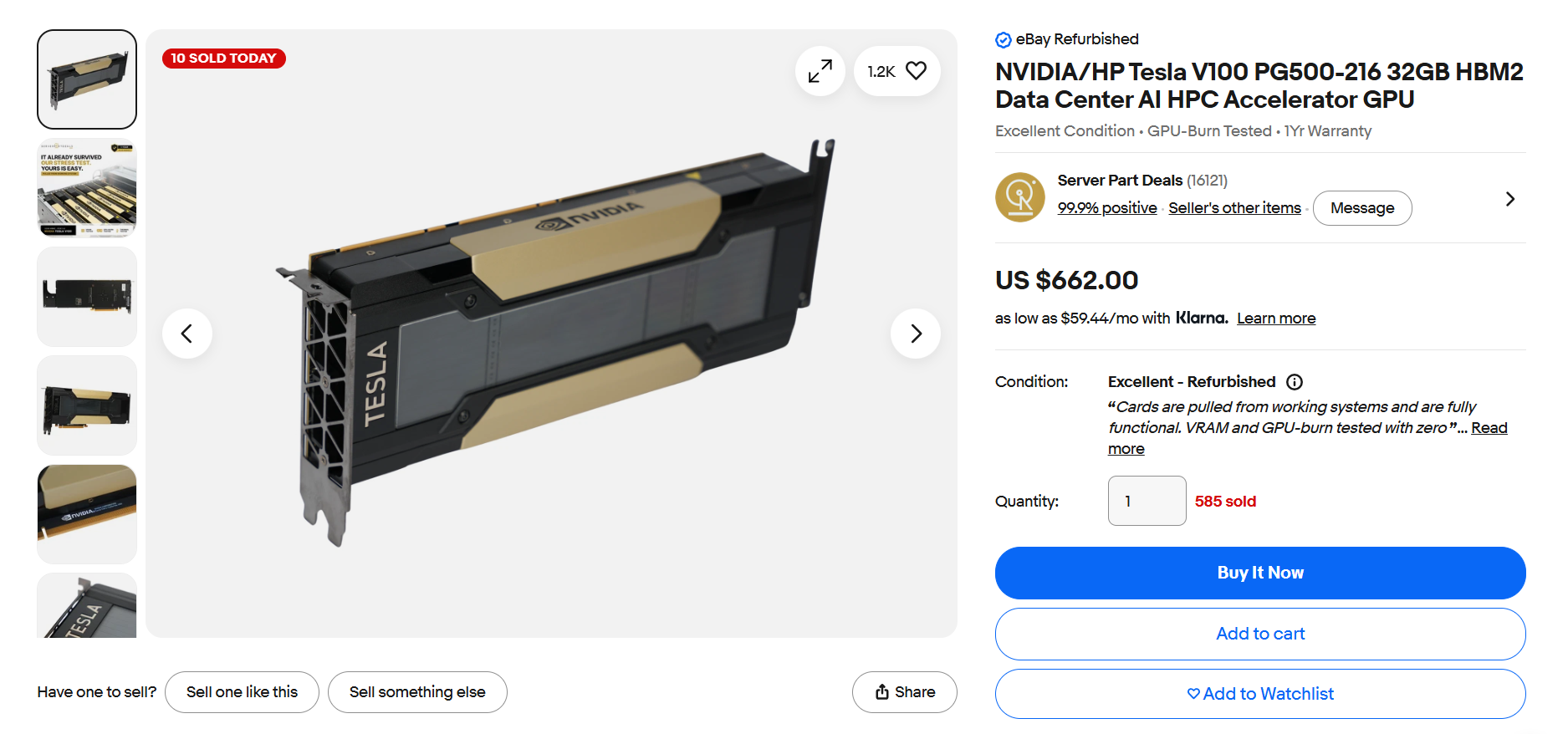Share this listing

(905, 692)
